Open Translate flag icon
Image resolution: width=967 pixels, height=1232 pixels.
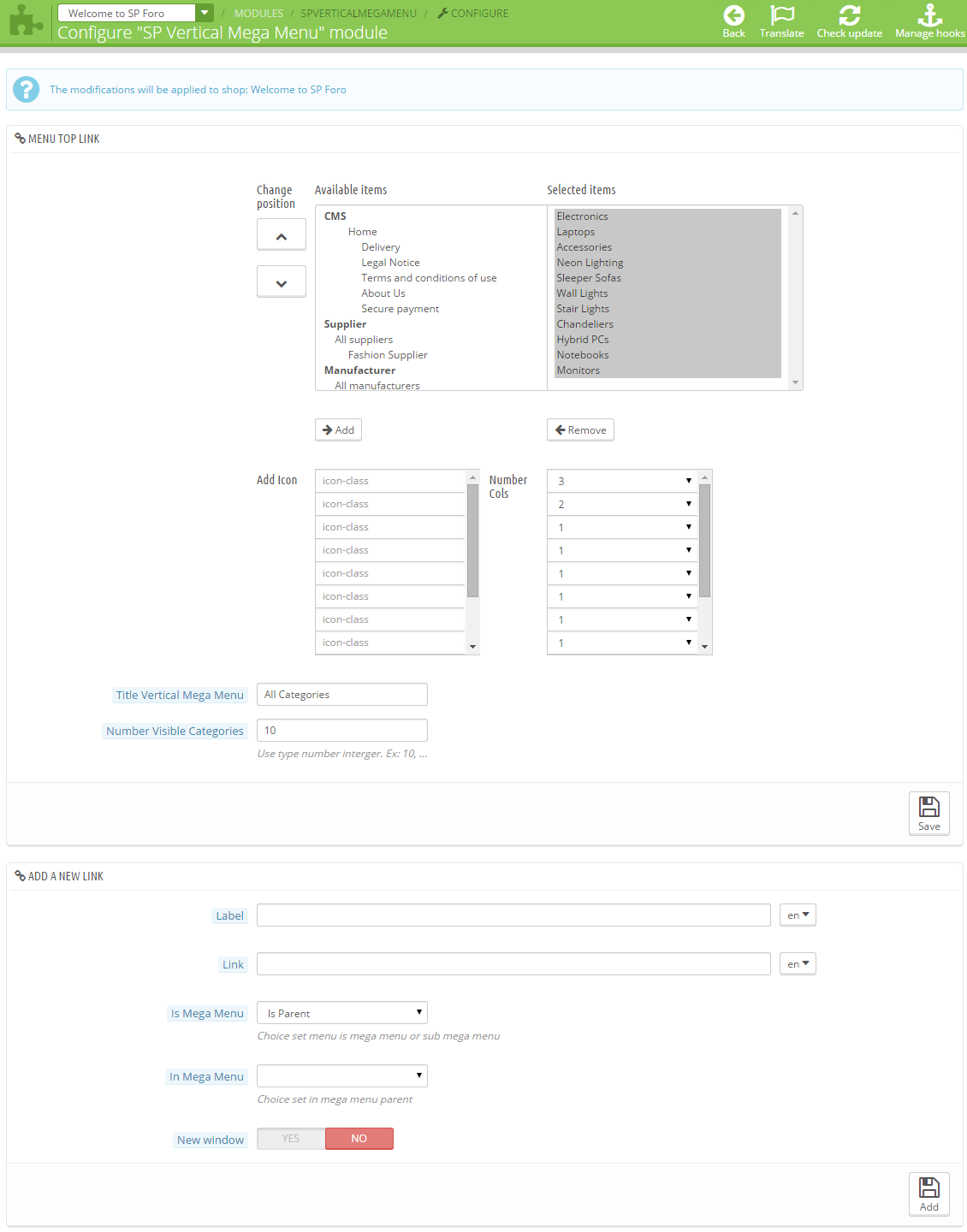(x=781, y=15)
